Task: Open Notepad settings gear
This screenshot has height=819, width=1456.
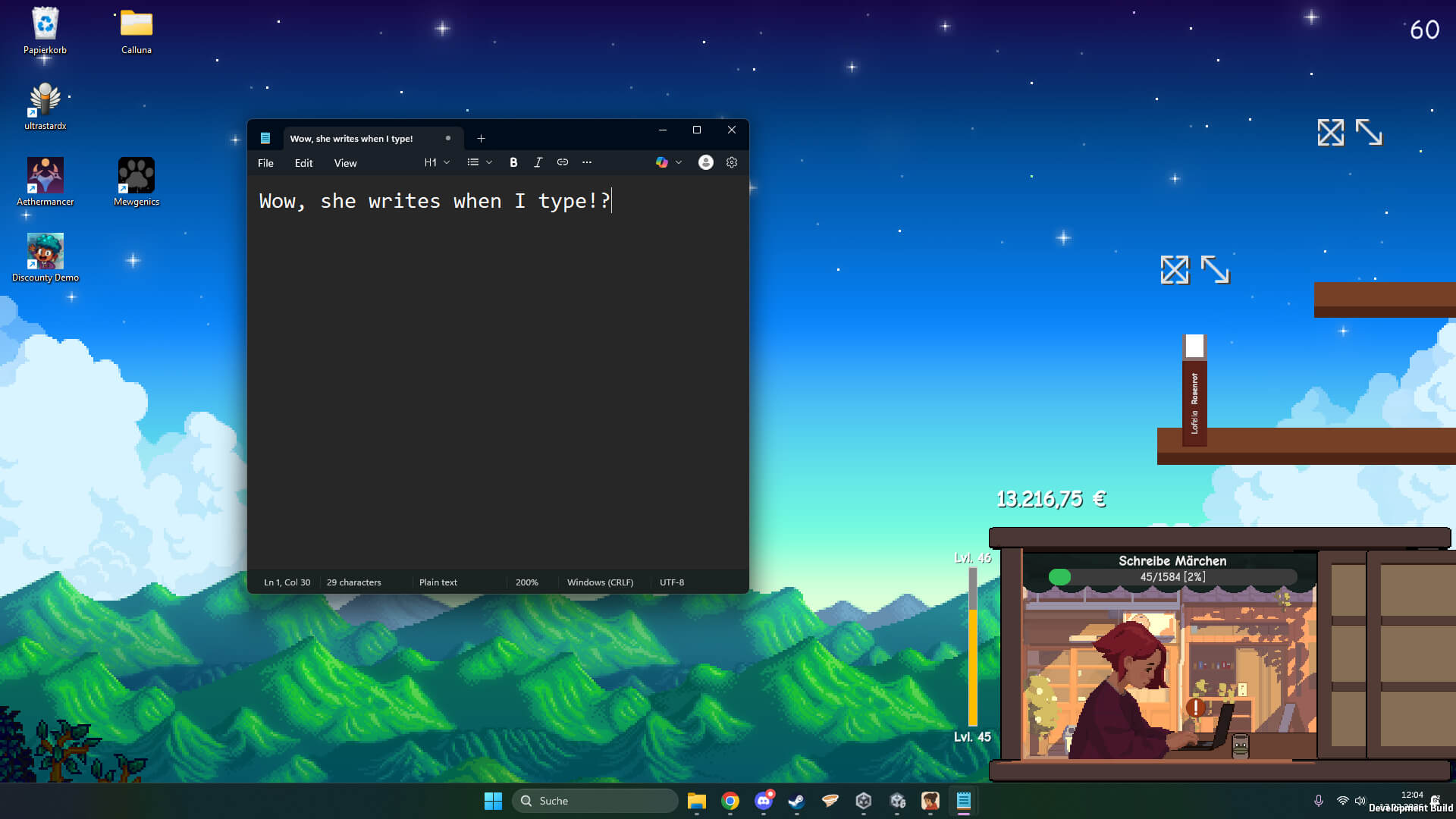Action: [x=731, y=162]
